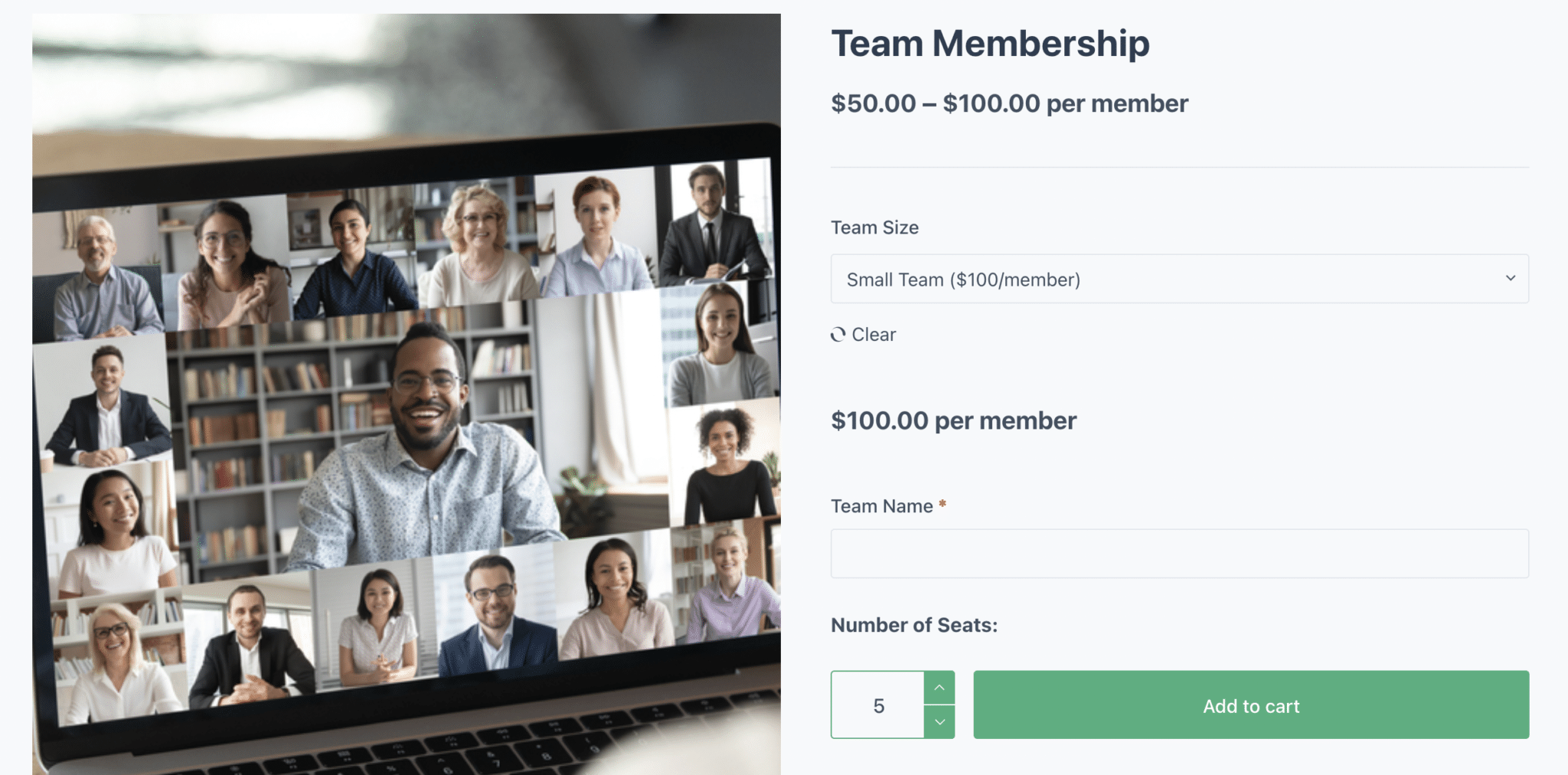Image resolution: width=1568 pixels, height=775 pixels.
Task: Click the required asterisk next to Team Name
Action: (x=942, y=504)
